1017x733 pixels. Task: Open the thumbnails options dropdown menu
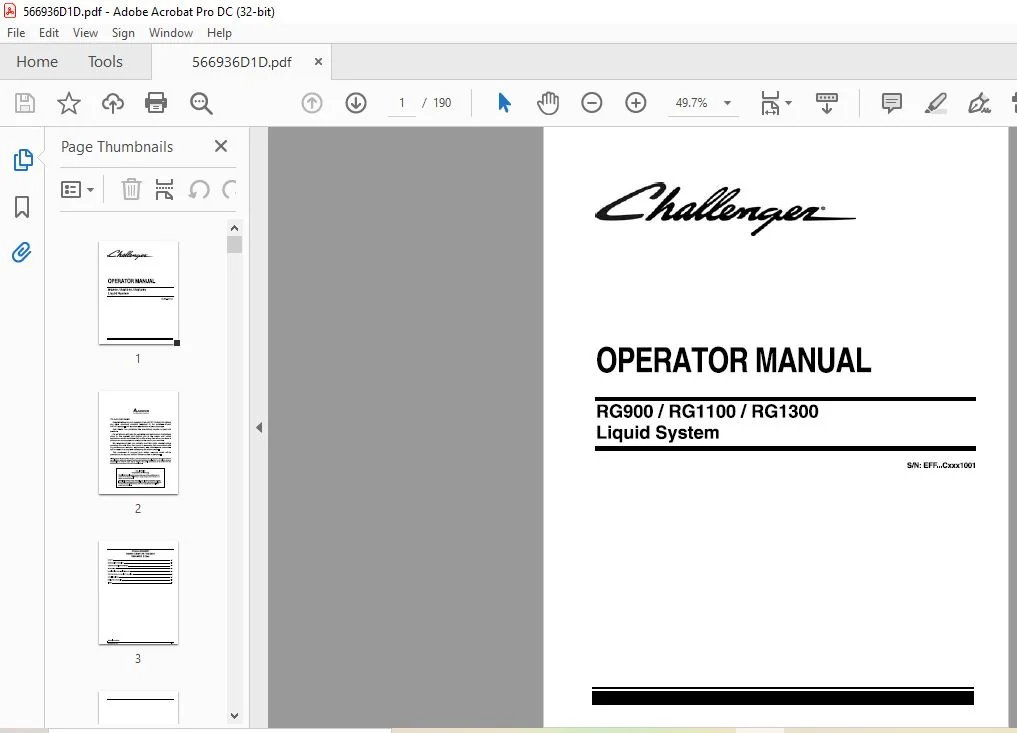pyautogui.click(x=77, y=189)
